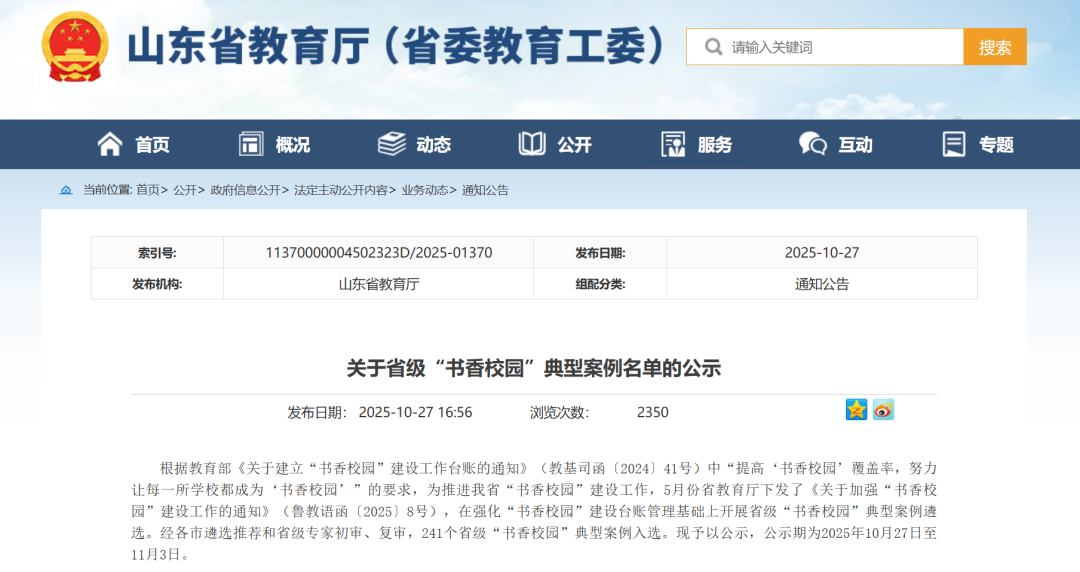Viewport: 1080px width, 572px height.
Task: Open the 服务 navigation menu
Action: [714, 145]
